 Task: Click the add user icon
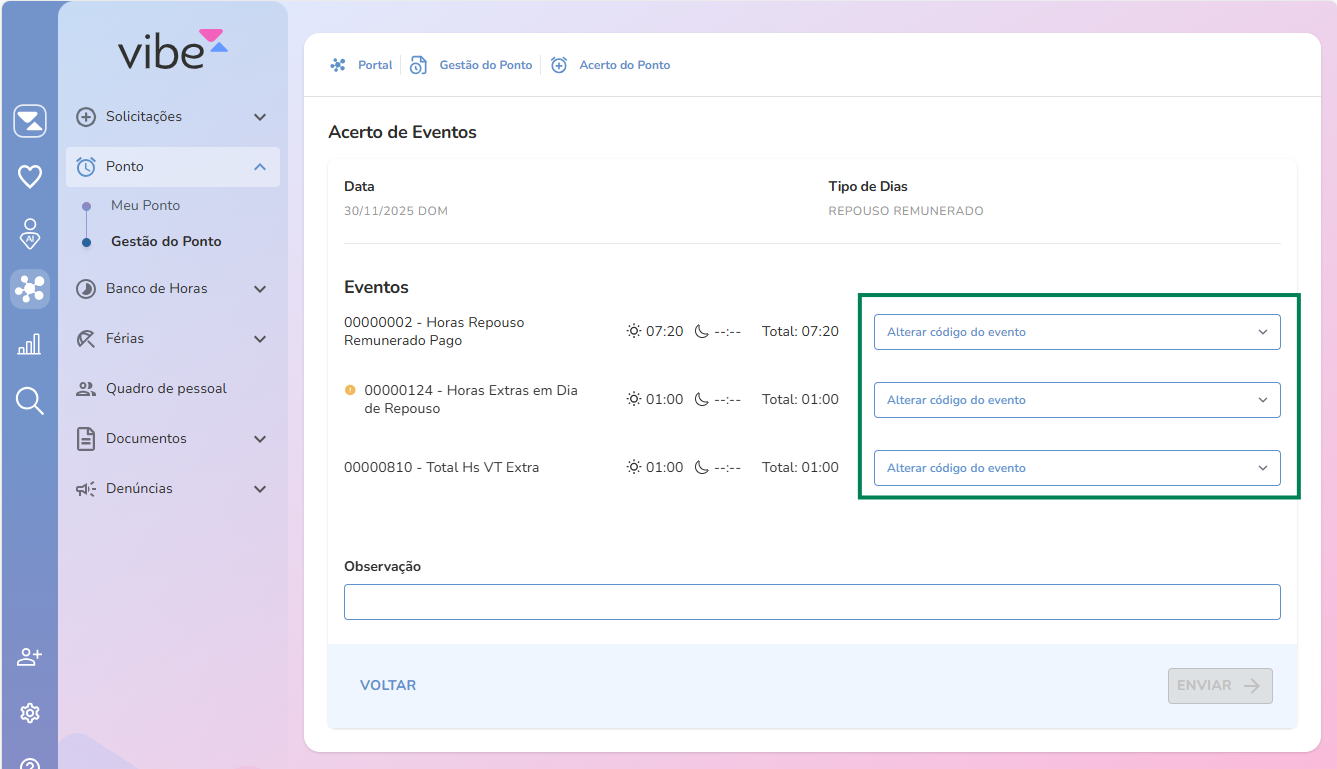click(30, 657)
